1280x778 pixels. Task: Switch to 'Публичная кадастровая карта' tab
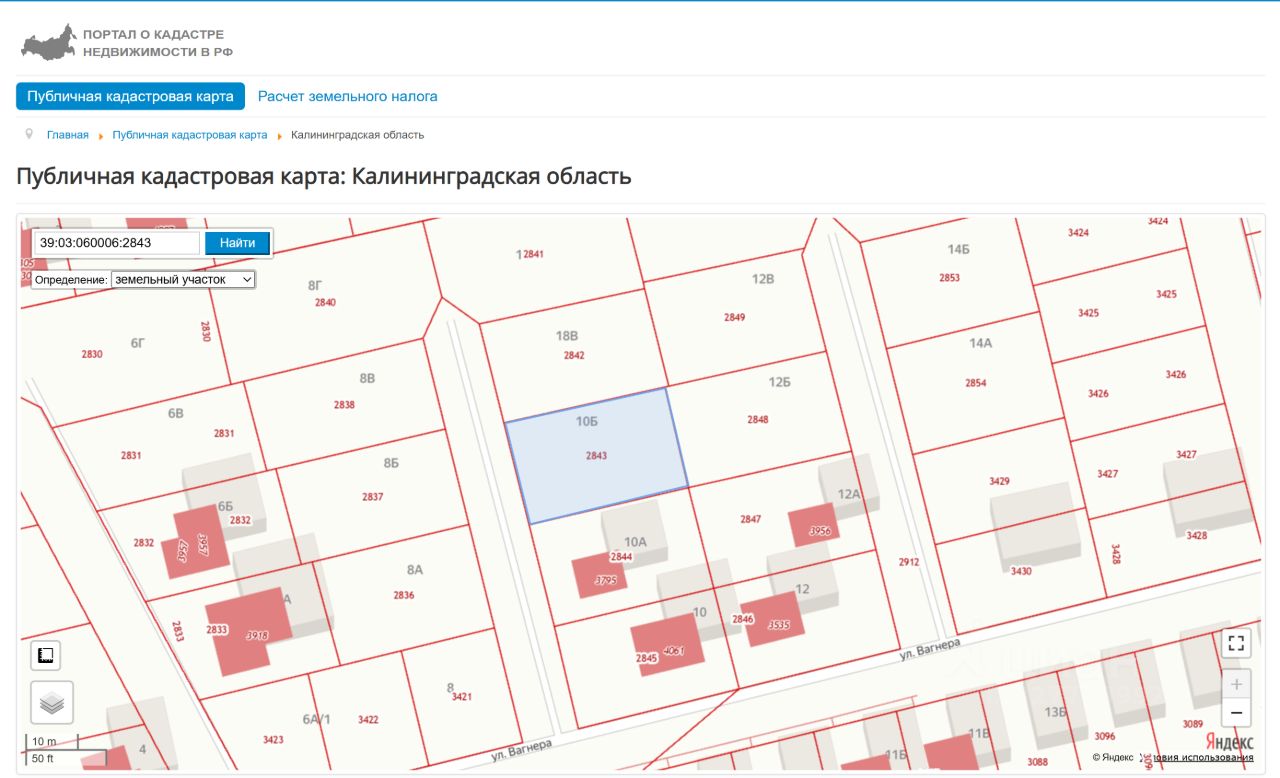(x=130, y=96)
